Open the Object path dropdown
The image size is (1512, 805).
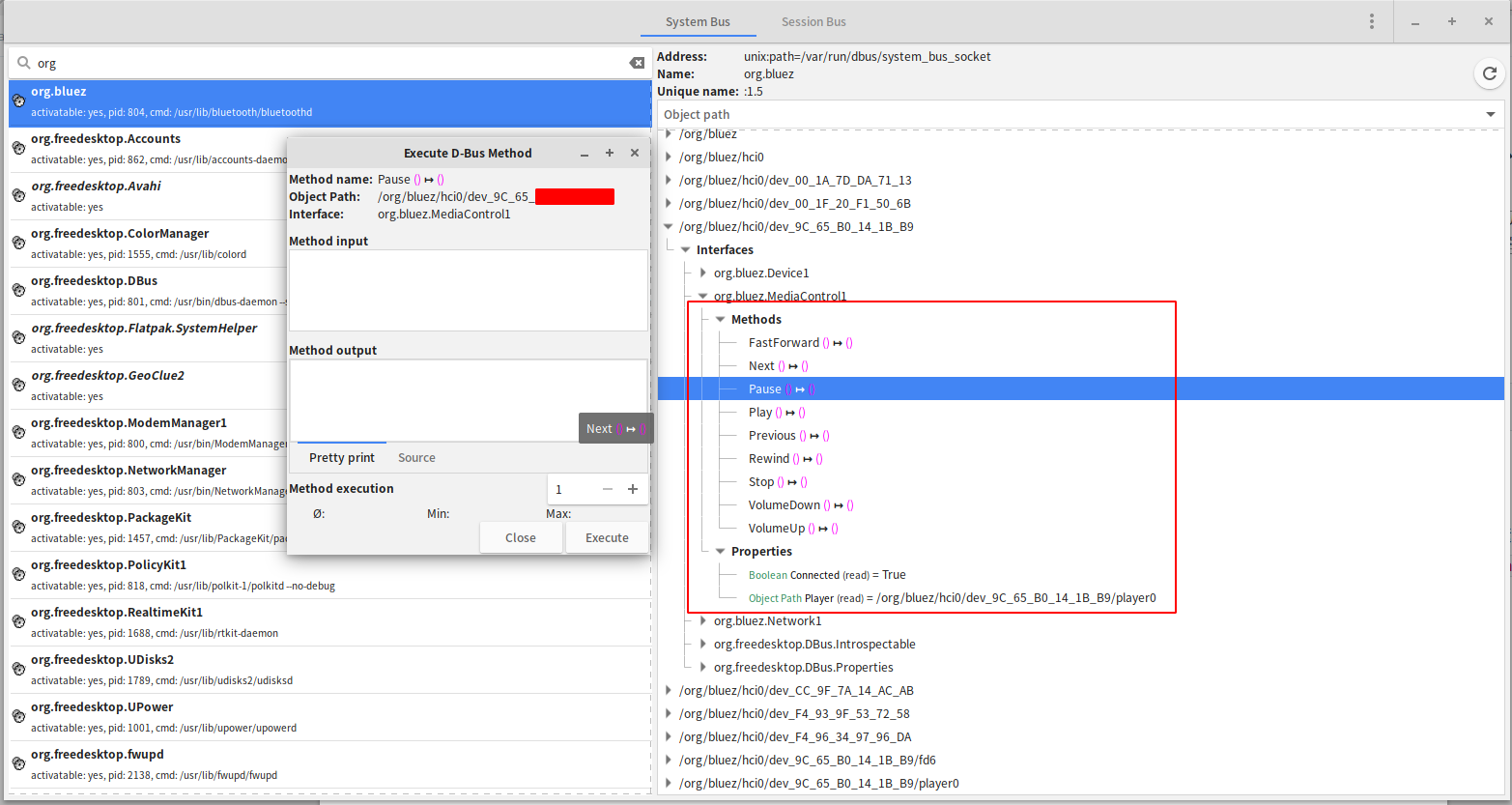coord(1490,113)
